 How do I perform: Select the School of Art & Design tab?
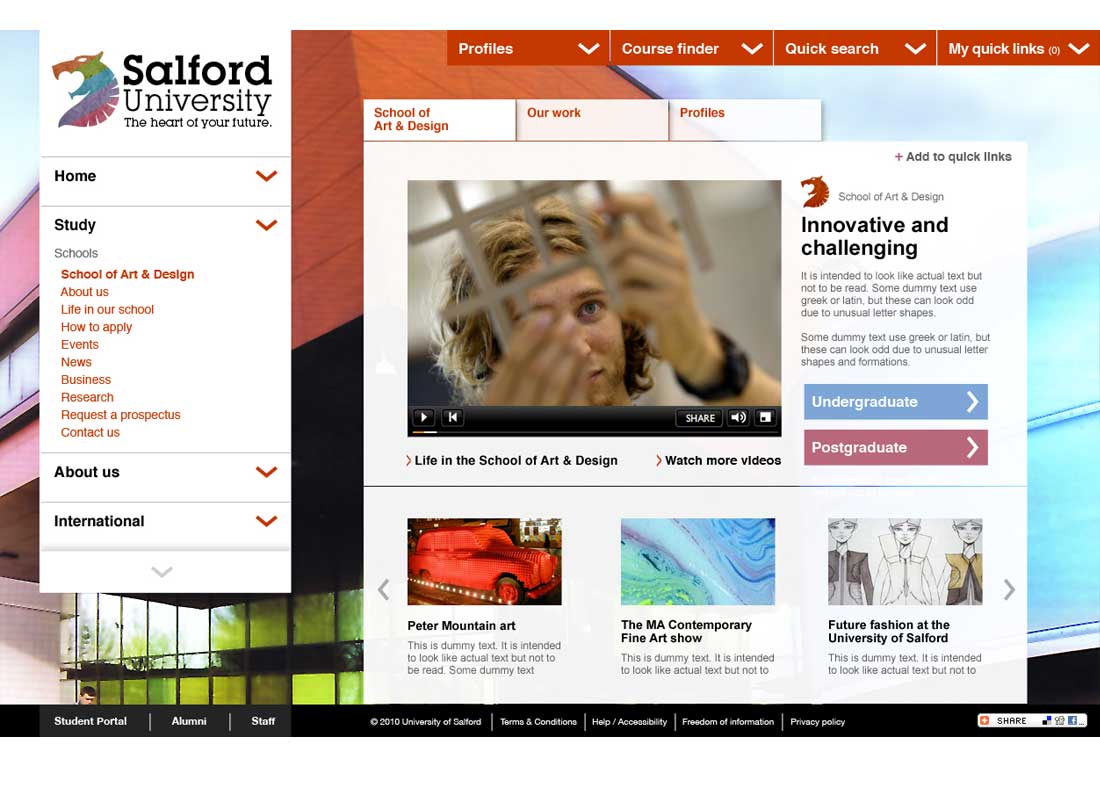[439, 119]
